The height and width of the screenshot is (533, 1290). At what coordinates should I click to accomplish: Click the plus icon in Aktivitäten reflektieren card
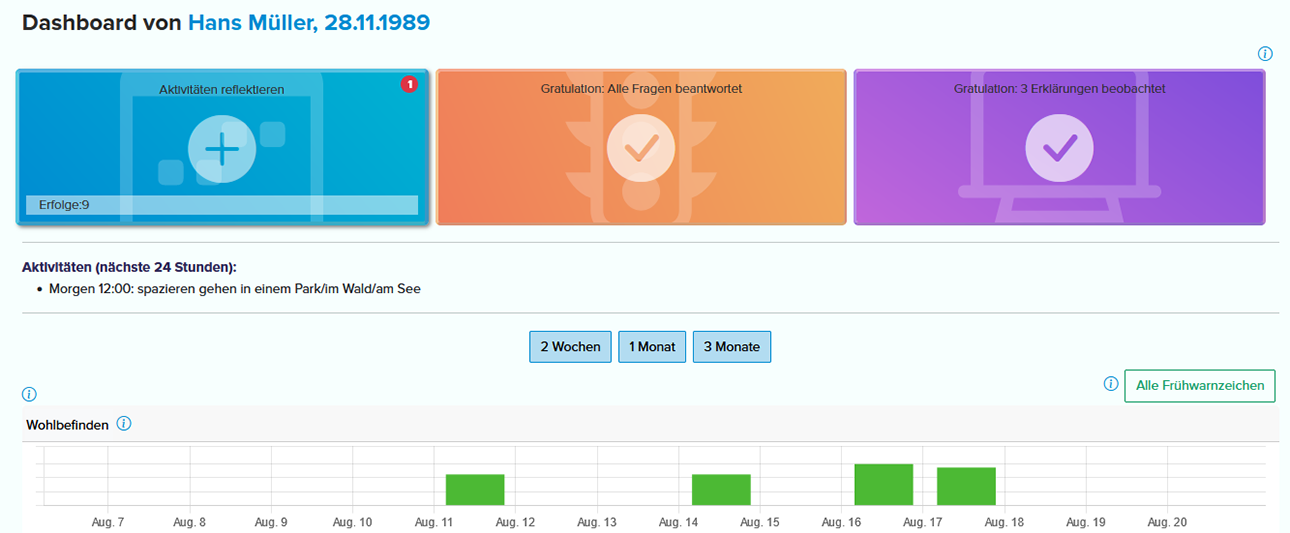point(221,149)
